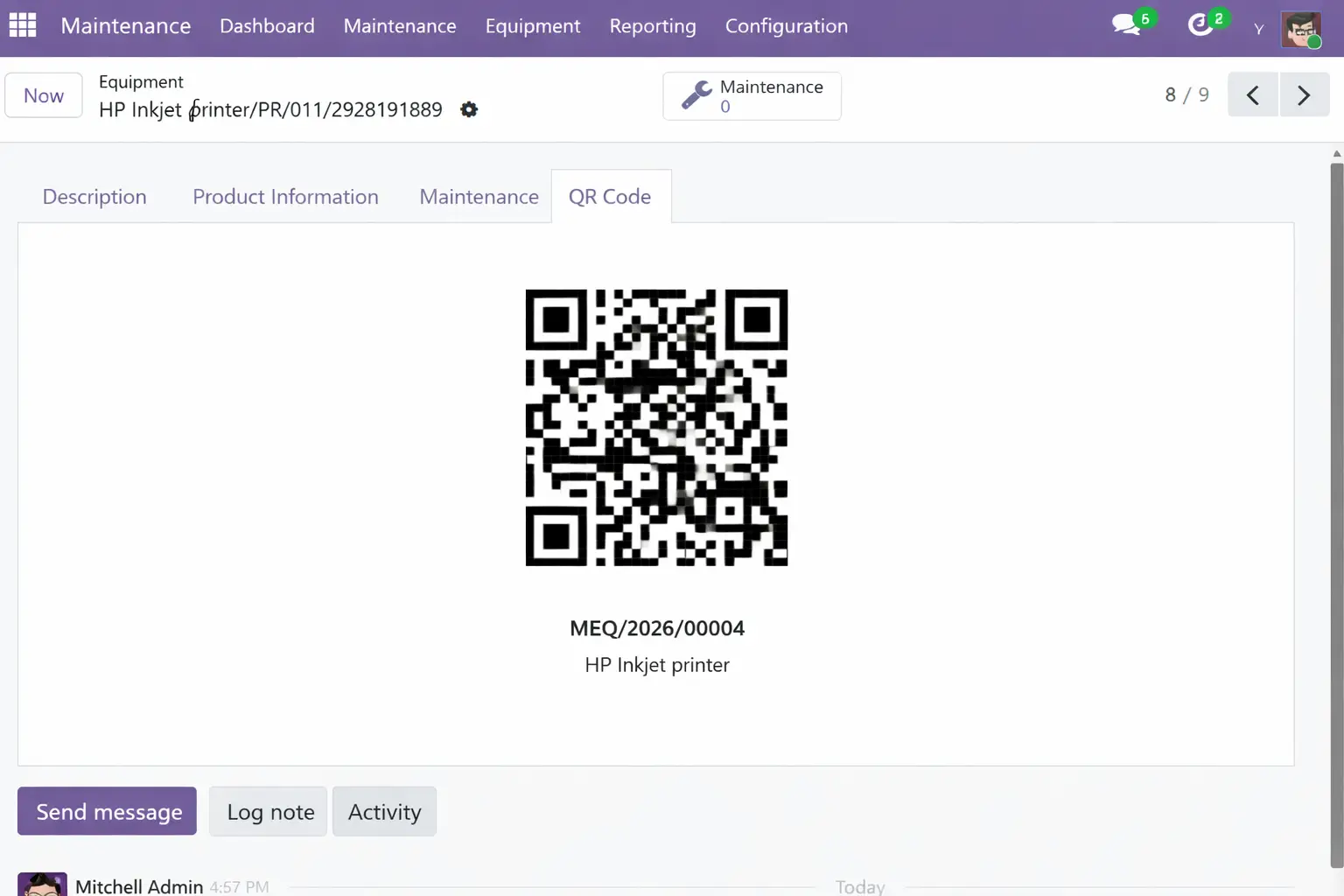This screenshot has width=1344, height=896.
Task: Open the Maintenance tab of the form
Action: pyautogui.click(x=479, y=196)
